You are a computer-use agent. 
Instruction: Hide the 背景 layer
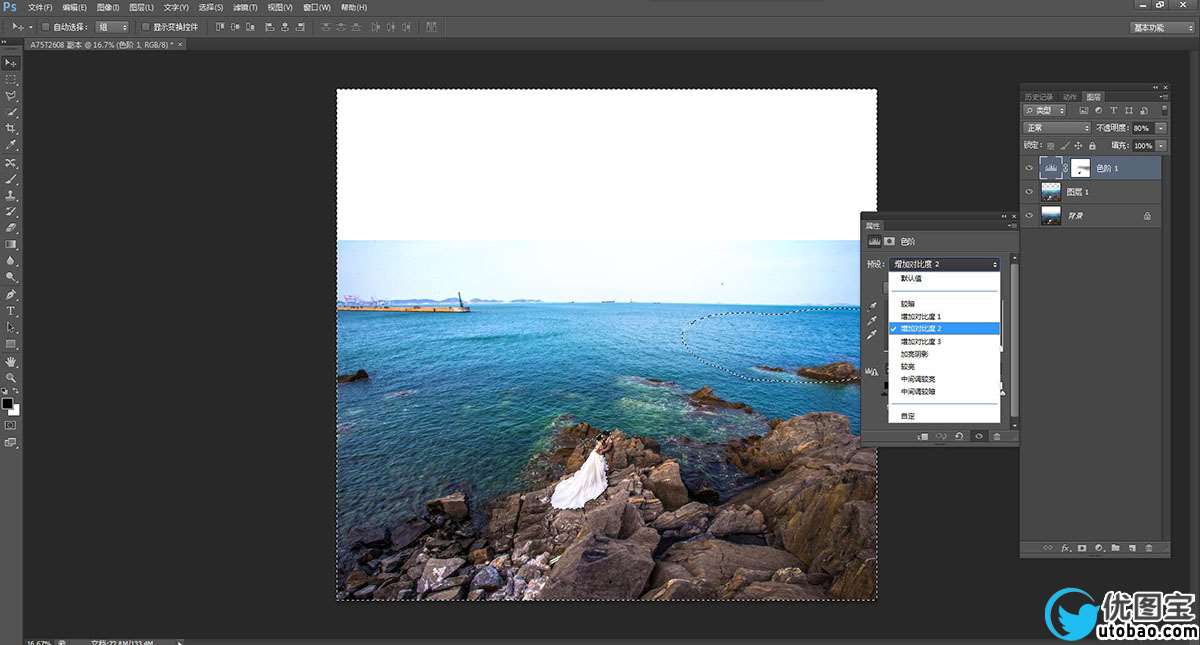(1029, 215)
